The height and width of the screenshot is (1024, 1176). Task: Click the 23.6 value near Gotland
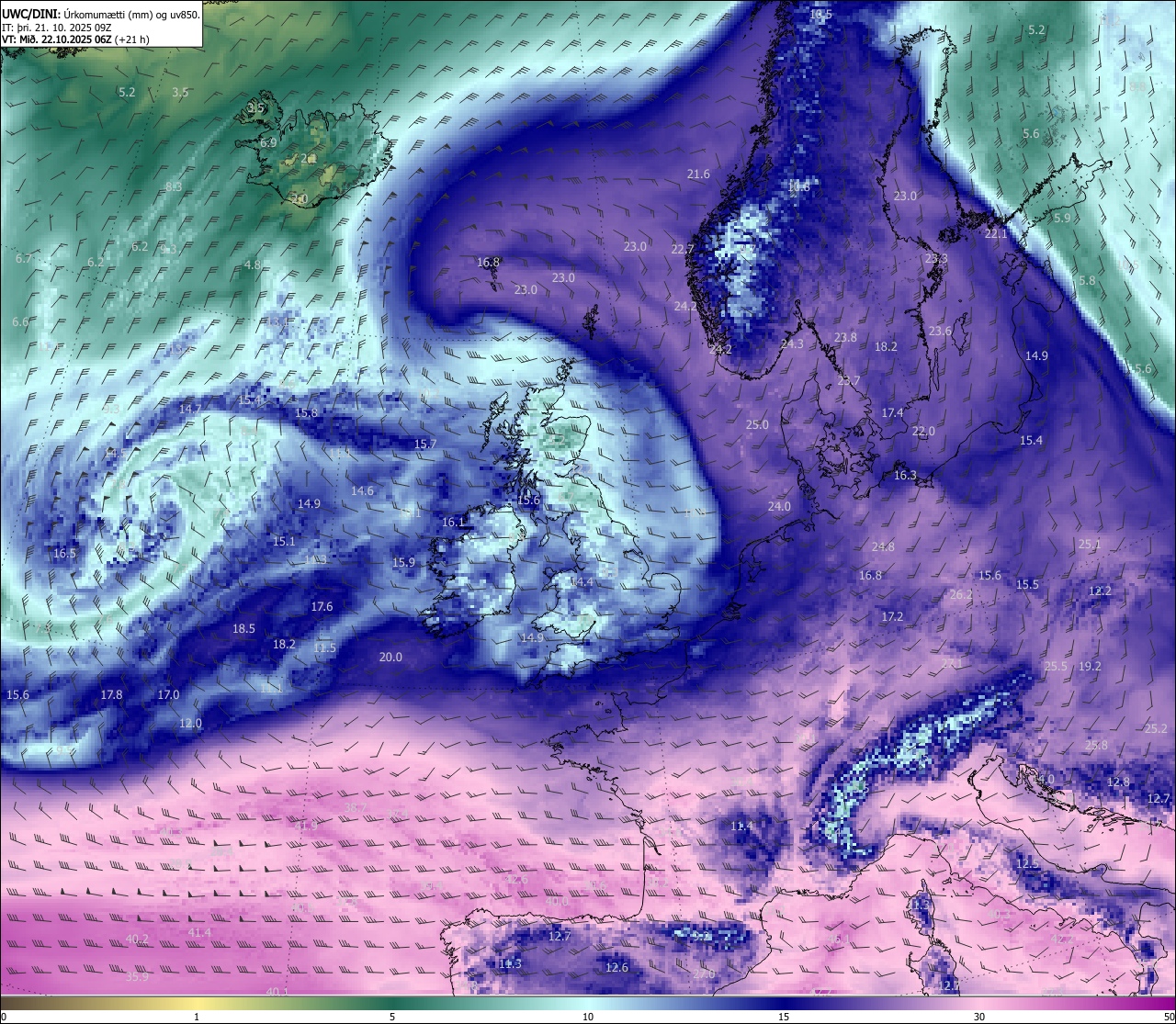tap(940, 332)
